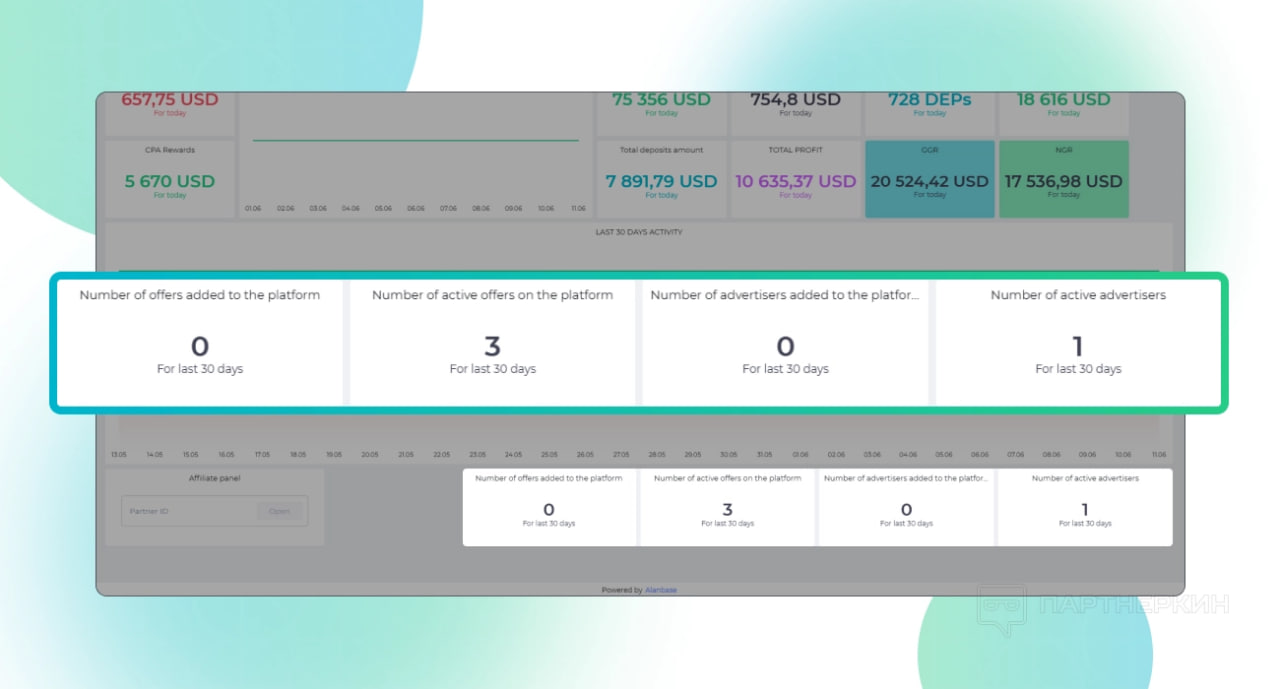The image size is (1280, 689).
Task: Select the CPA Rewards card
Action: pyautogui.click(x=170, y=179)
